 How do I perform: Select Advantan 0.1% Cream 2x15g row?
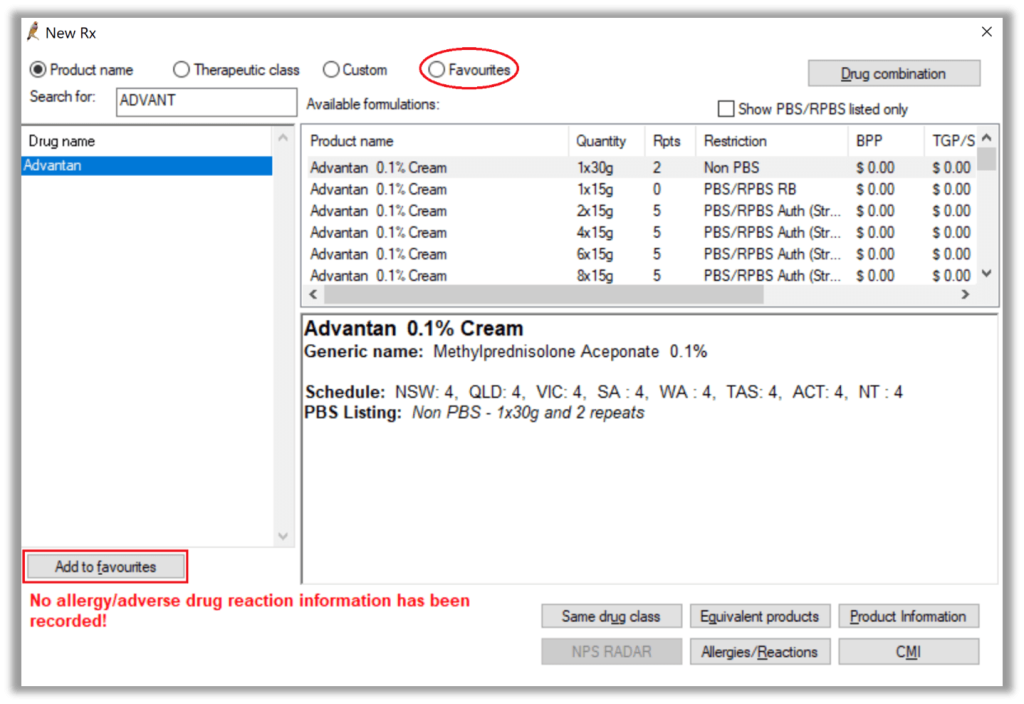[x=641, y=210]
